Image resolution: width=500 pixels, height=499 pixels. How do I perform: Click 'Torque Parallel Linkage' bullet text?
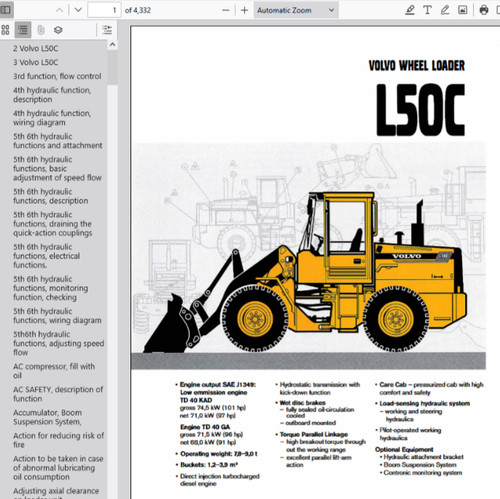point(314,434)
